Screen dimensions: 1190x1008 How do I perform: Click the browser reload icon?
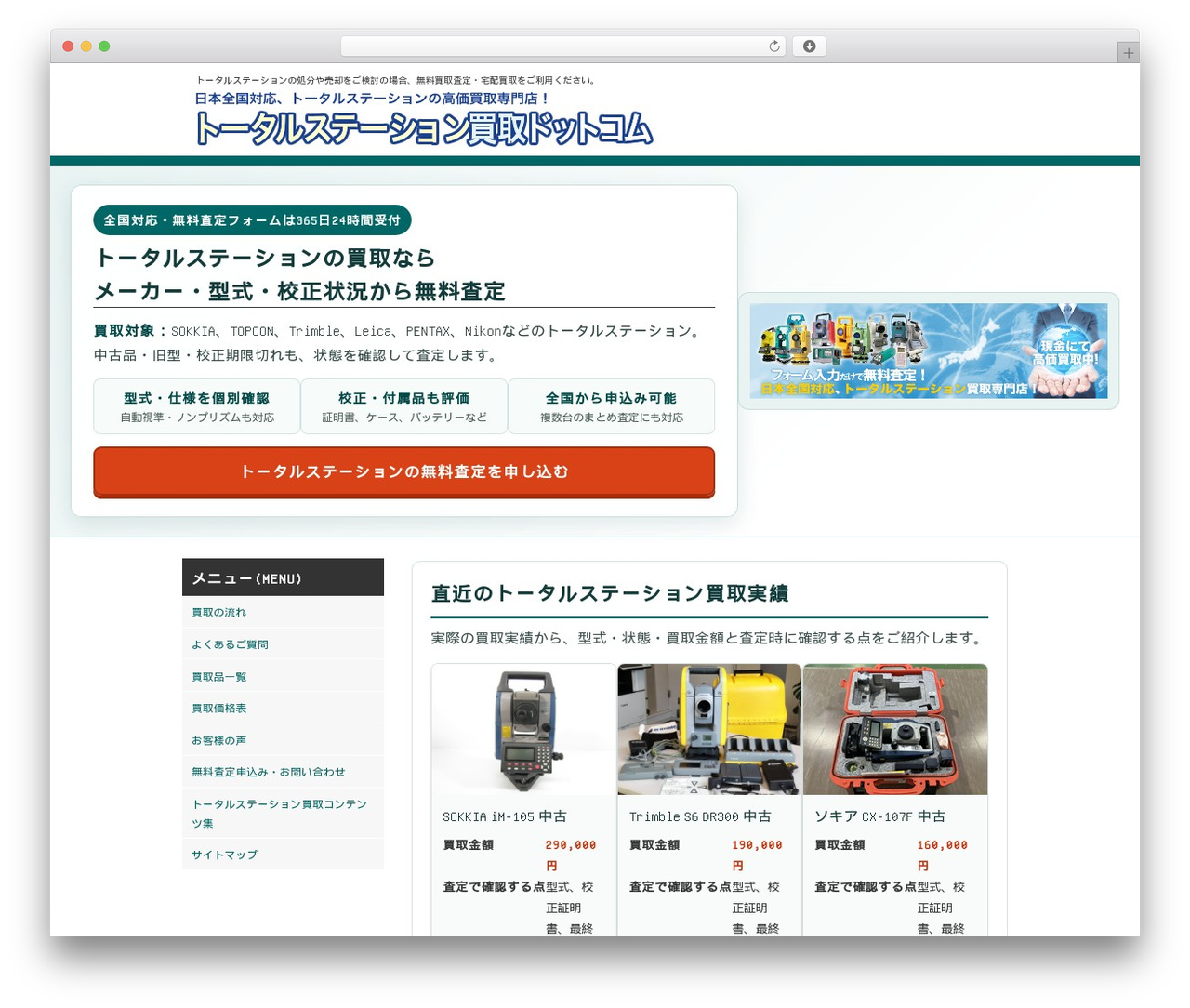click(x=773, y=46)
